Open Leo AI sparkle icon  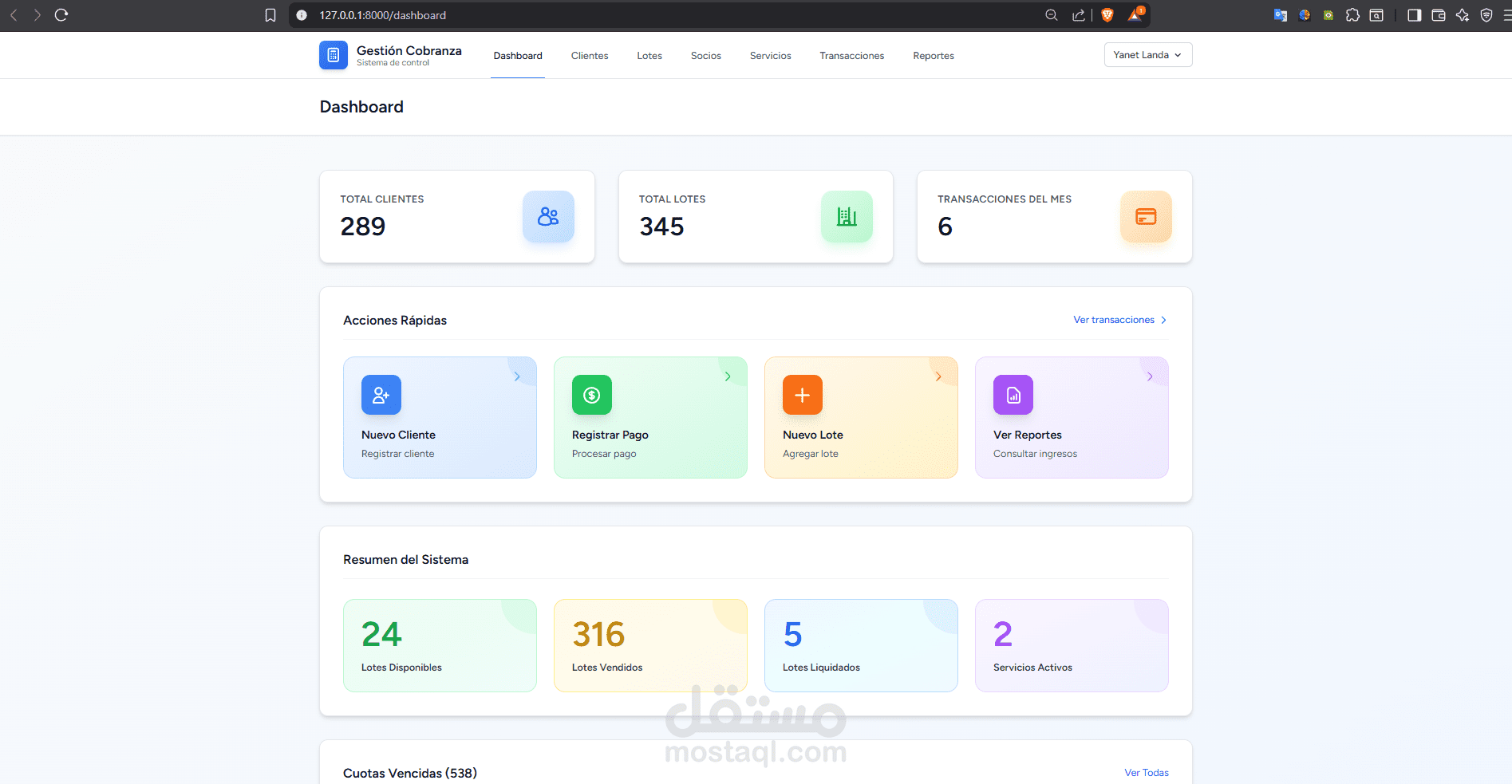(1463, 15)
